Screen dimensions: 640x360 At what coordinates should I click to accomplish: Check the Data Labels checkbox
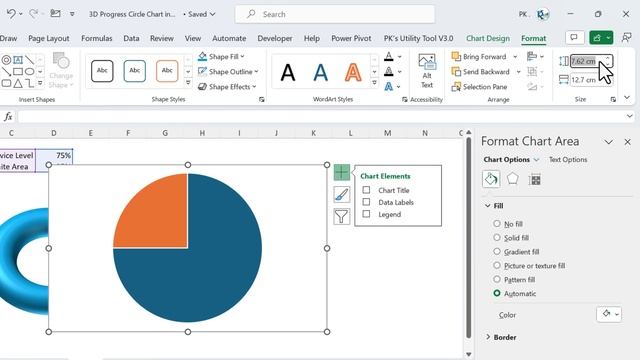point(366,202)
